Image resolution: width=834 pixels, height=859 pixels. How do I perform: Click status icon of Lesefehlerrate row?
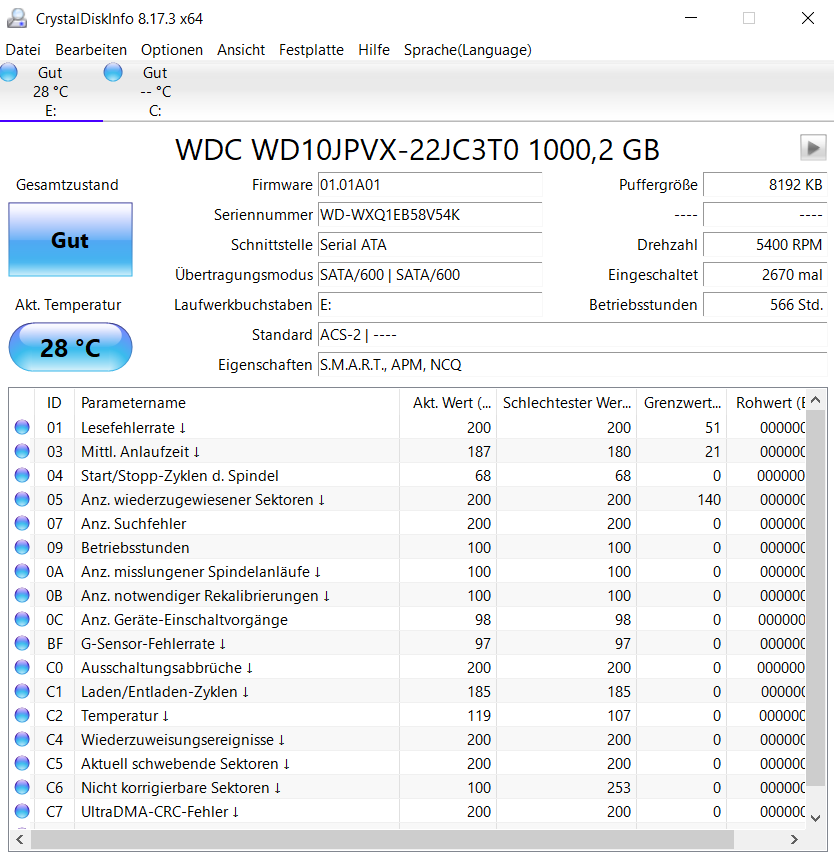click(x=22, y=427)
